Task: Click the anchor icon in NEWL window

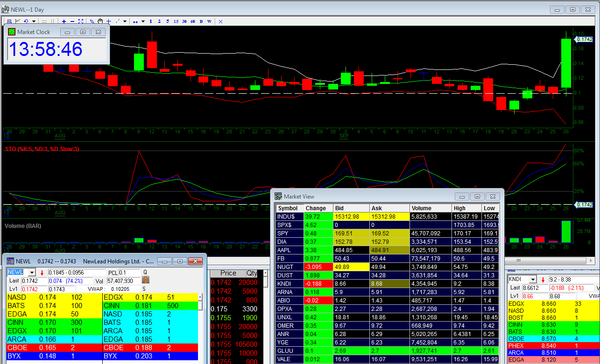Action: coord(145,281)
